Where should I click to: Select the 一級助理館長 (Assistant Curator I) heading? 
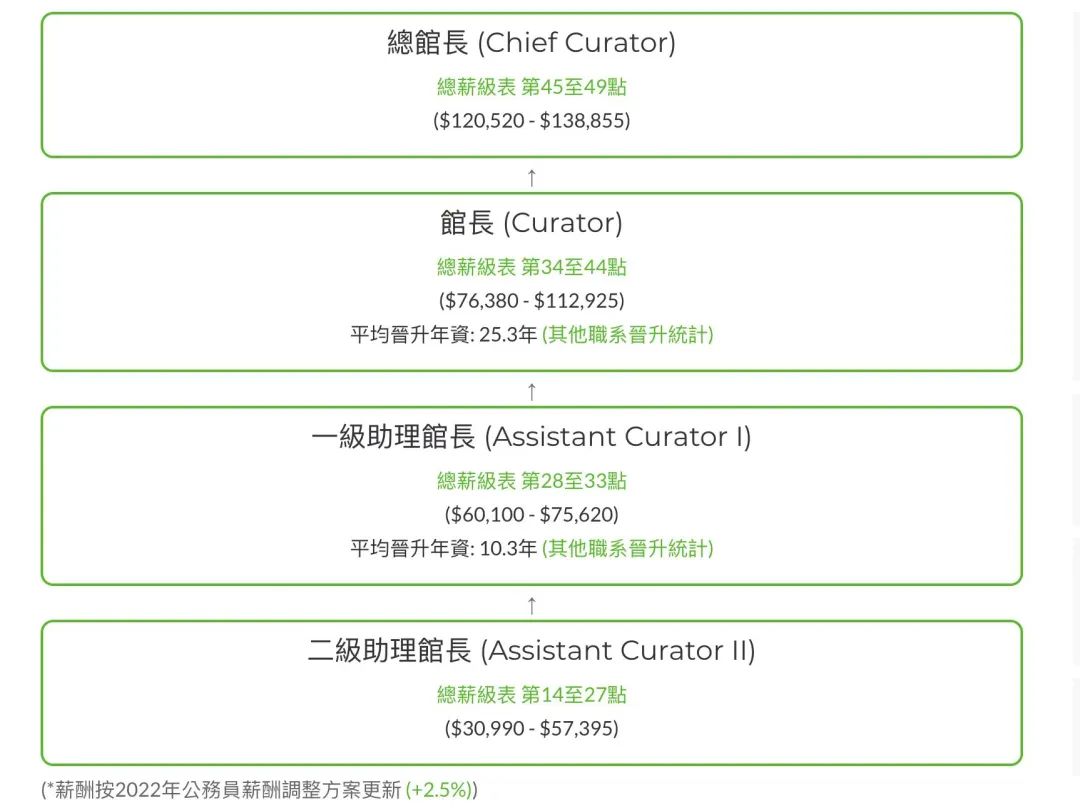pyautogui.click(x=531, y=437)
